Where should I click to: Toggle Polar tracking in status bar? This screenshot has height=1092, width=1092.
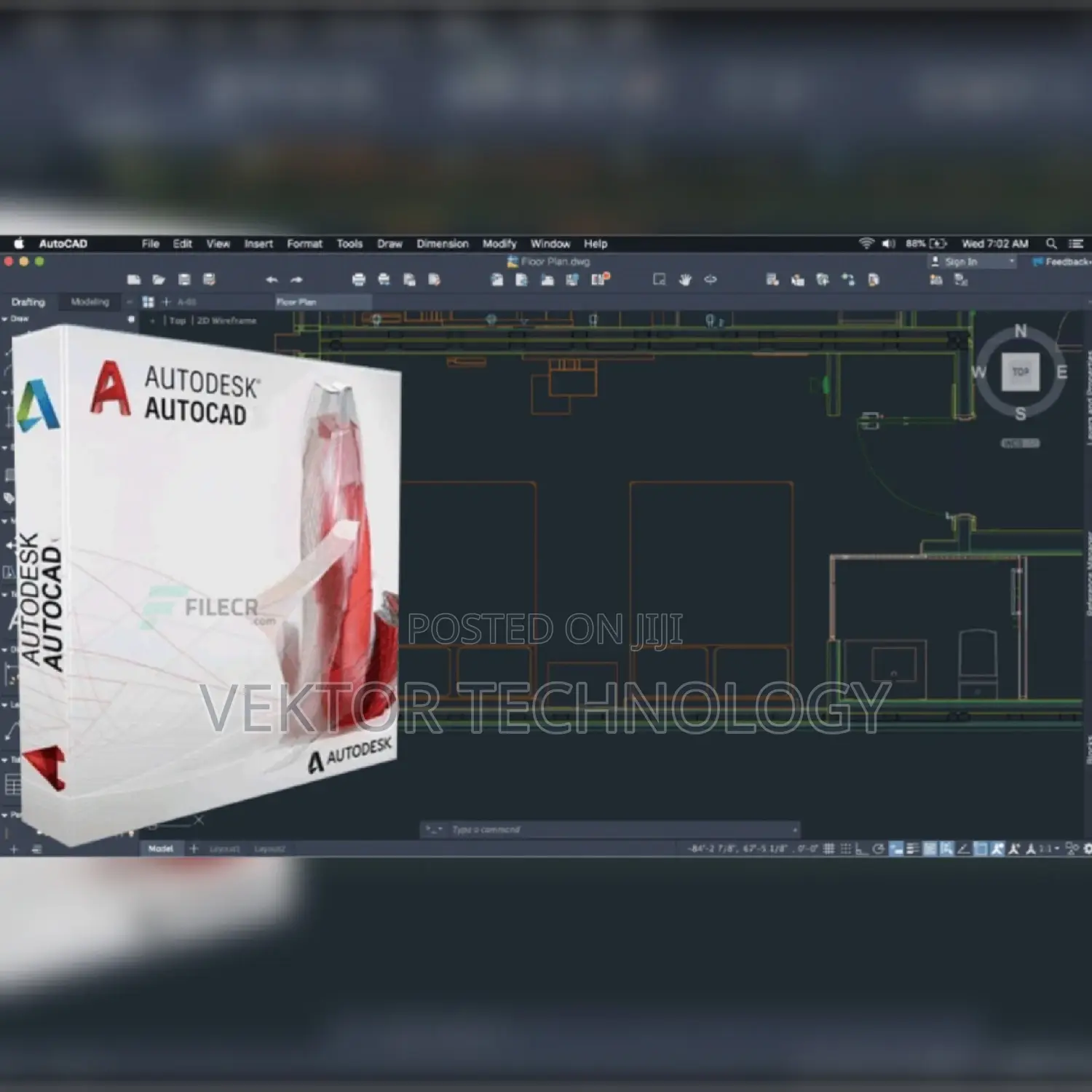coord(879,849)
